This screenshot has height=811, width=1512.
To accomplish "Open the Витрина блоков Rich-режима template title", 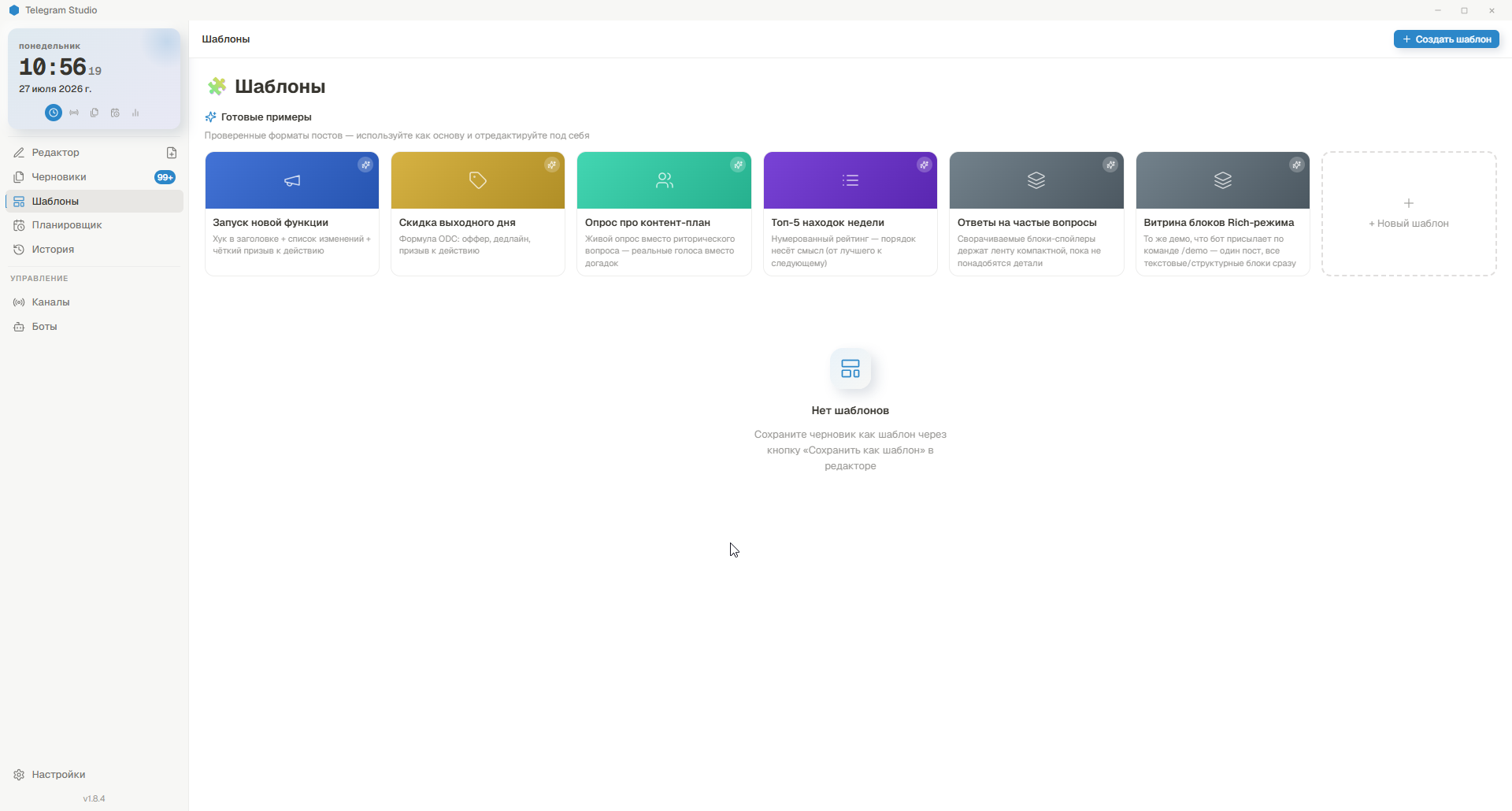I will [1218, 223].
